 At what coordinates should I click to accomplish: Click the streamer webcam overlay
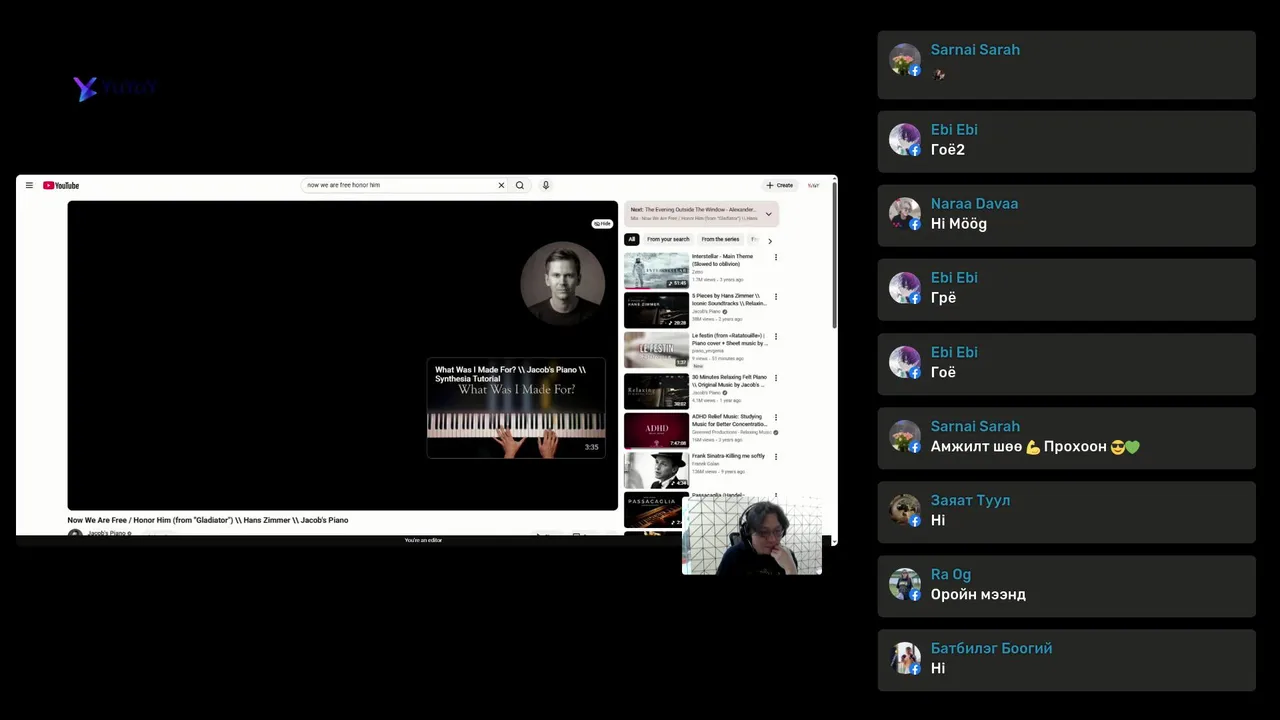[752, 535]
